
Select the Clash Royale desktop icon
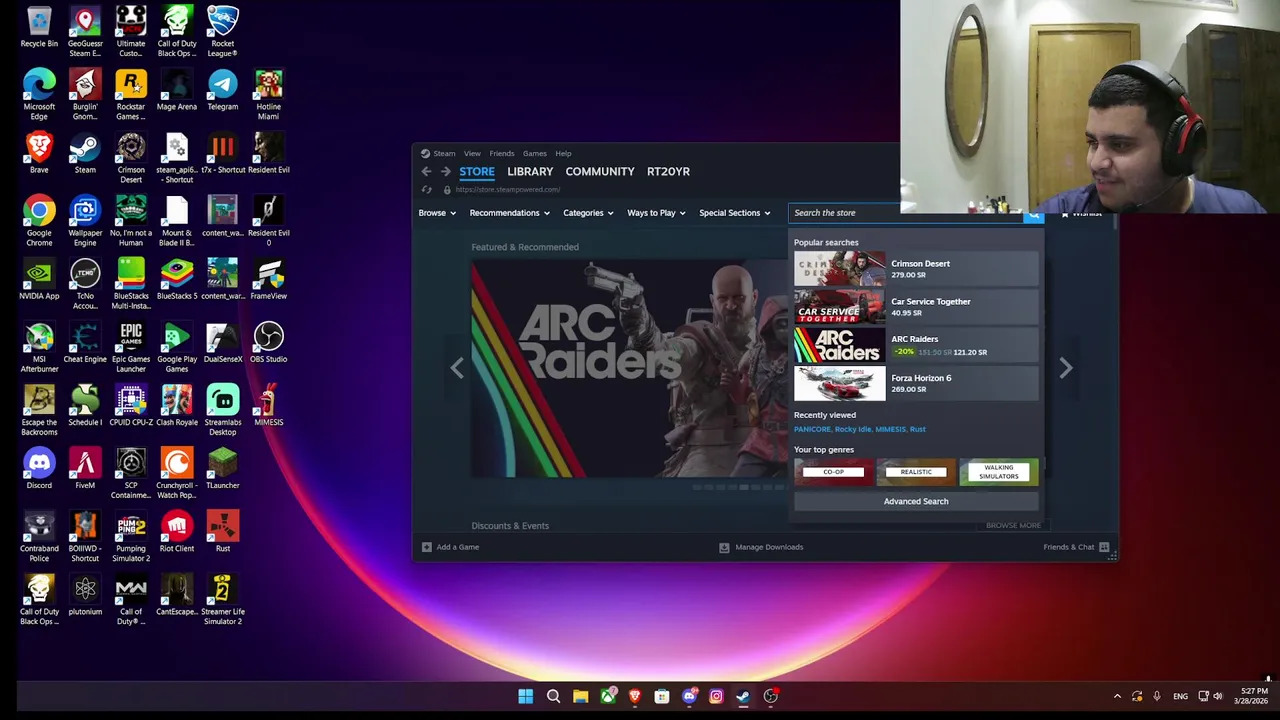click(177, 405)
